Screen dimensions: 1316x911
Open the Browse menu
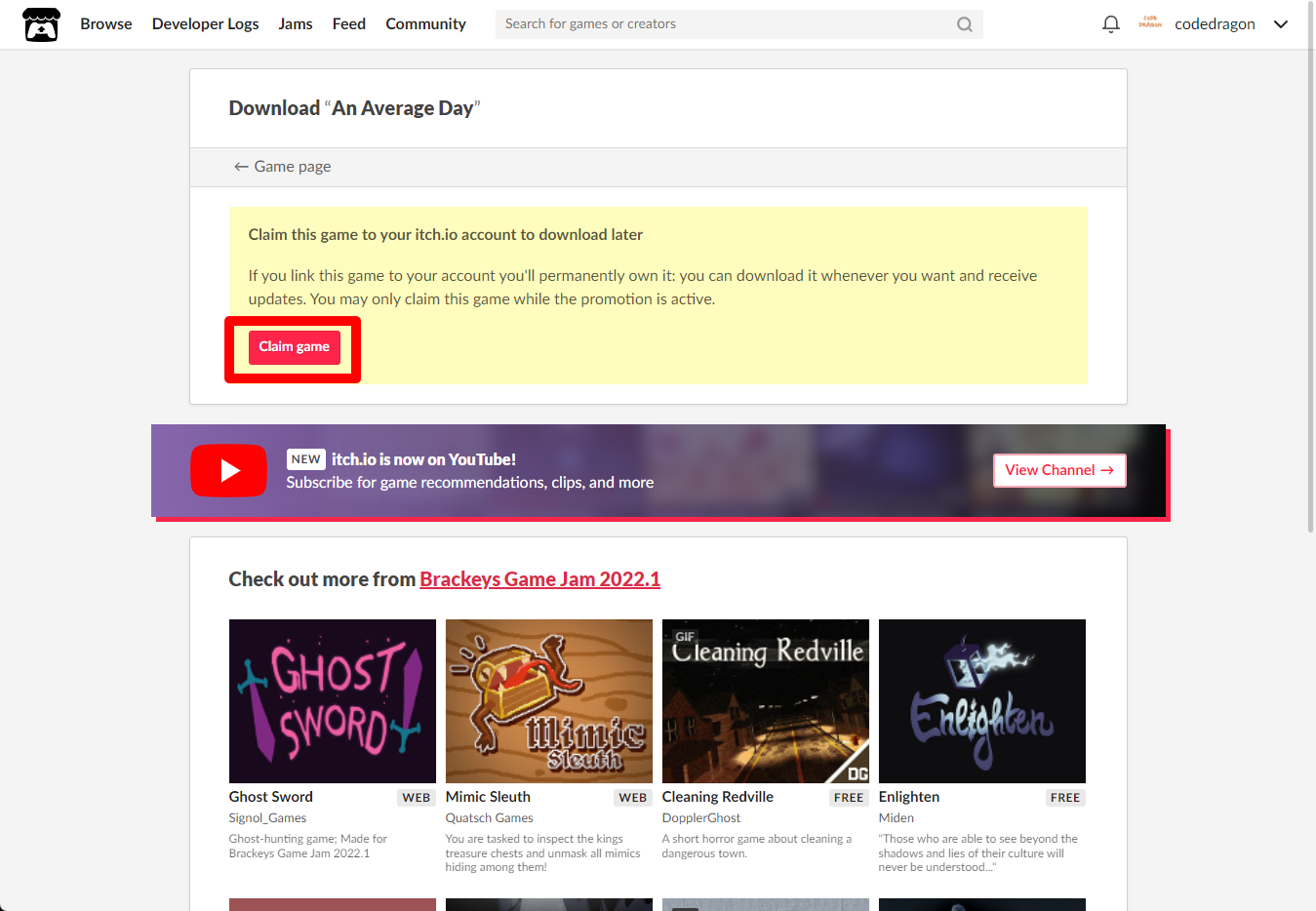[106, 24]
